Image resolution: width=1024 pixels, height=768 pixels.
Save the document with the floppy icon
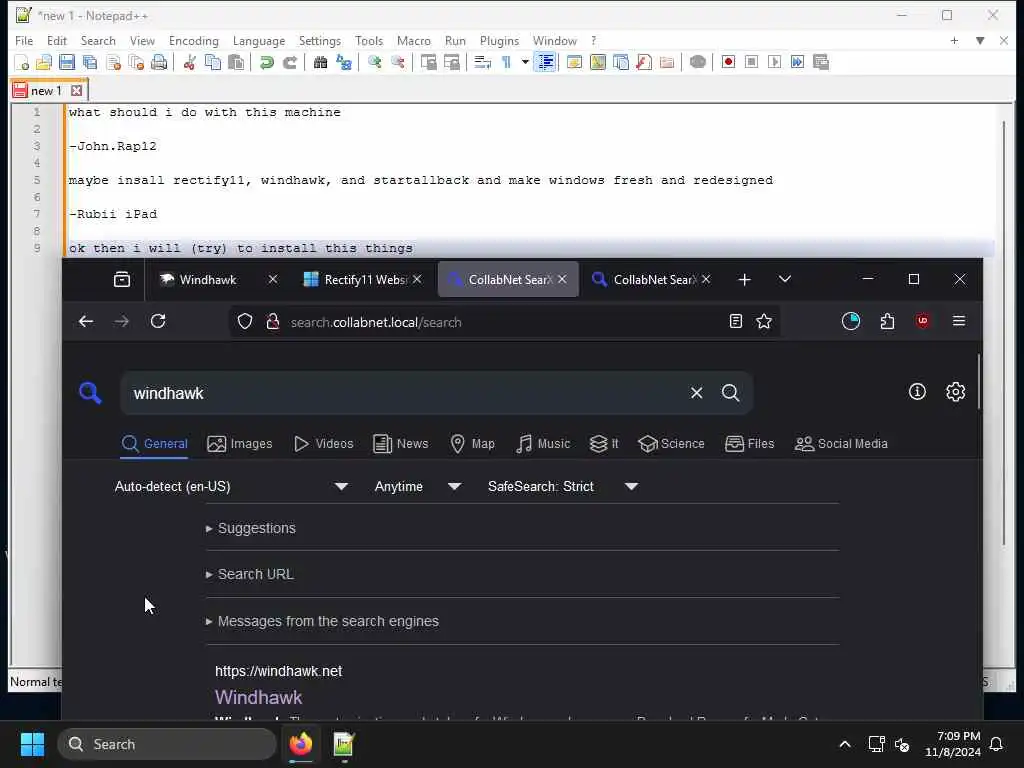[x=67, y=62]
